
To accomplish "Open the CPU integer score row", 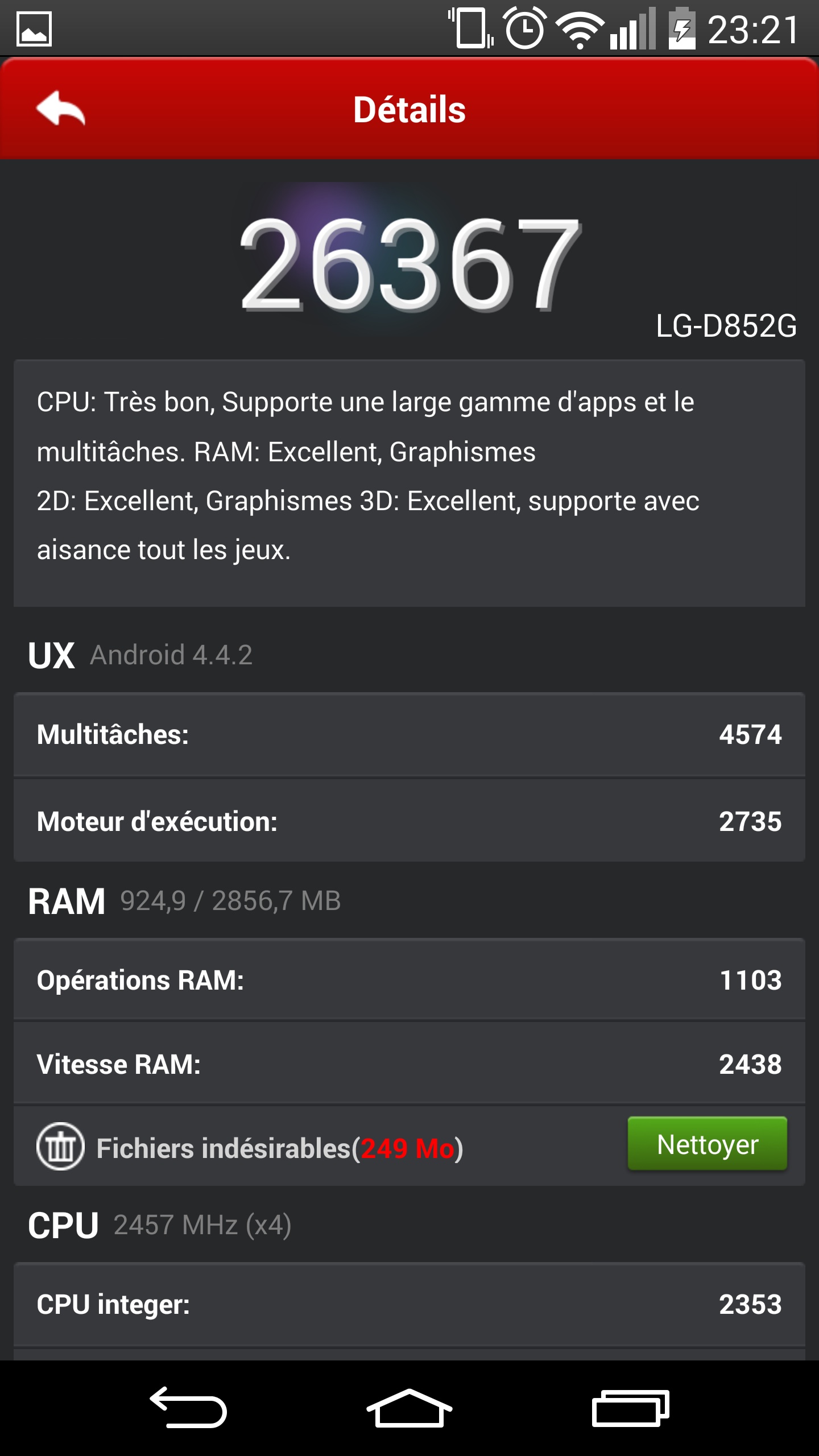I will tap(409, 1304).
